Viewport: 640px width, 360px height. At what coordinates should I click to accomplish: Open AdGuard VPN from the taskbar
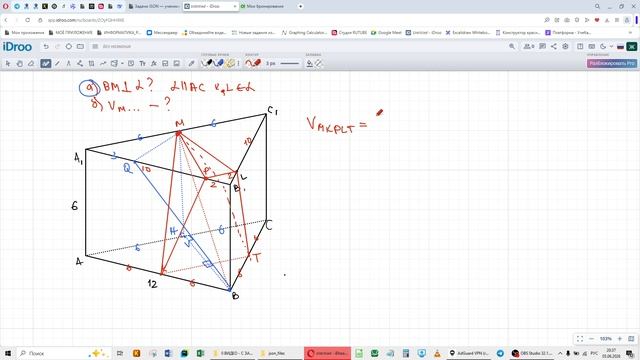coord(469,353)
